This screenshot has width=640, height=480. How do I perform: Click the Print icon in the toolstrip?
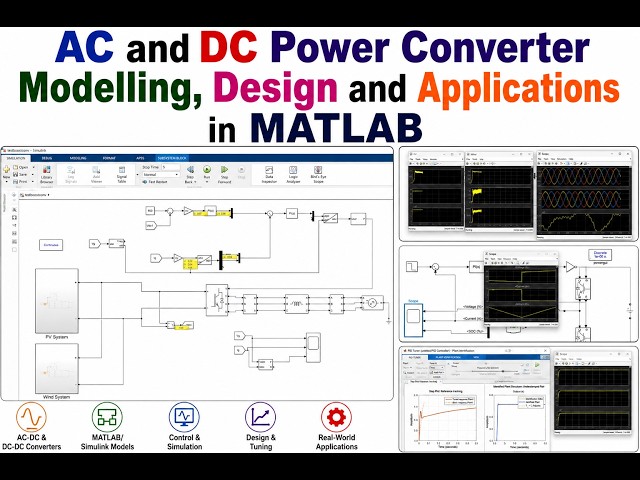click(x=16, y=181)
